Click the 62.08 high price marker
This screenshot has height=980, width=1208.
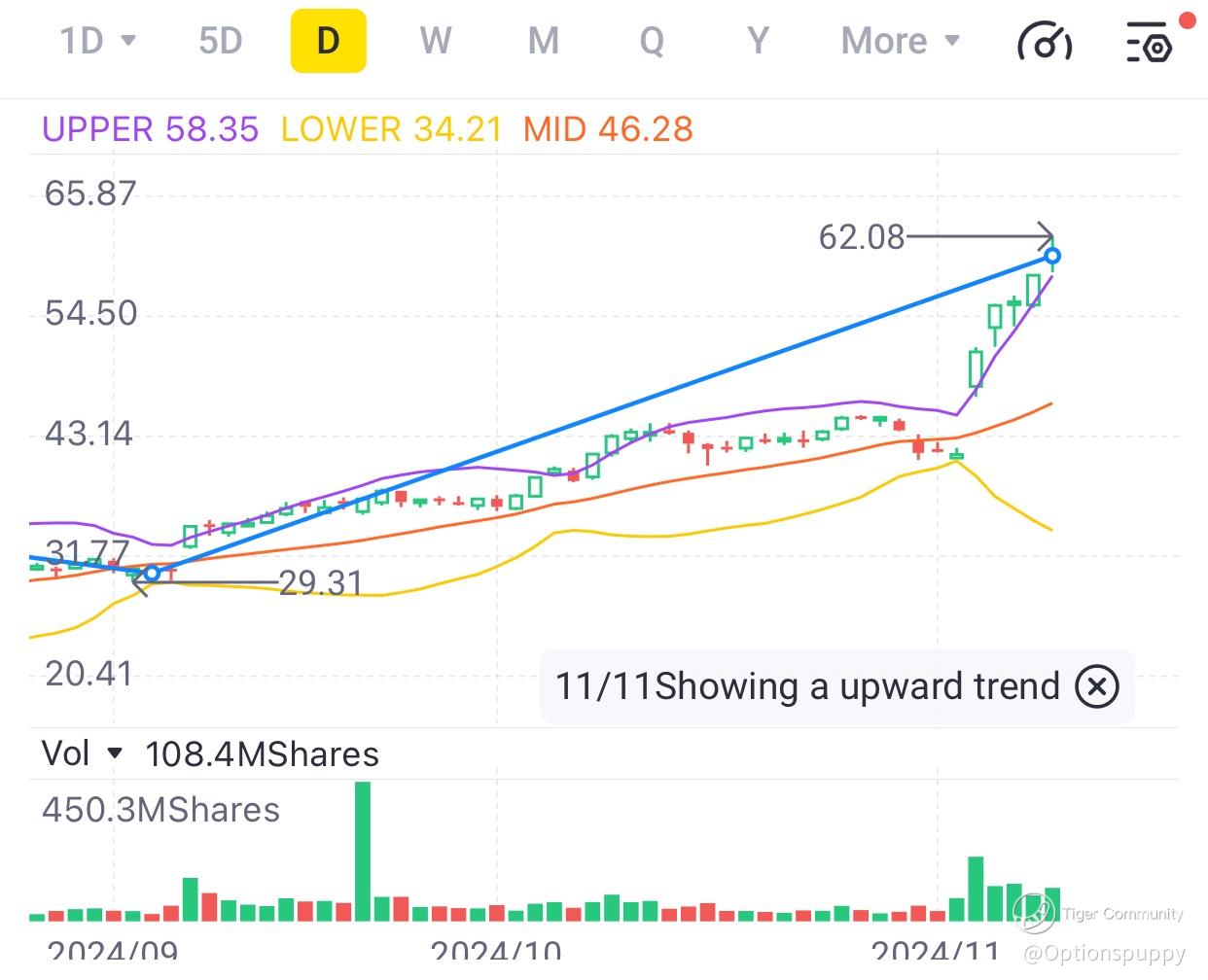[861, 236]
